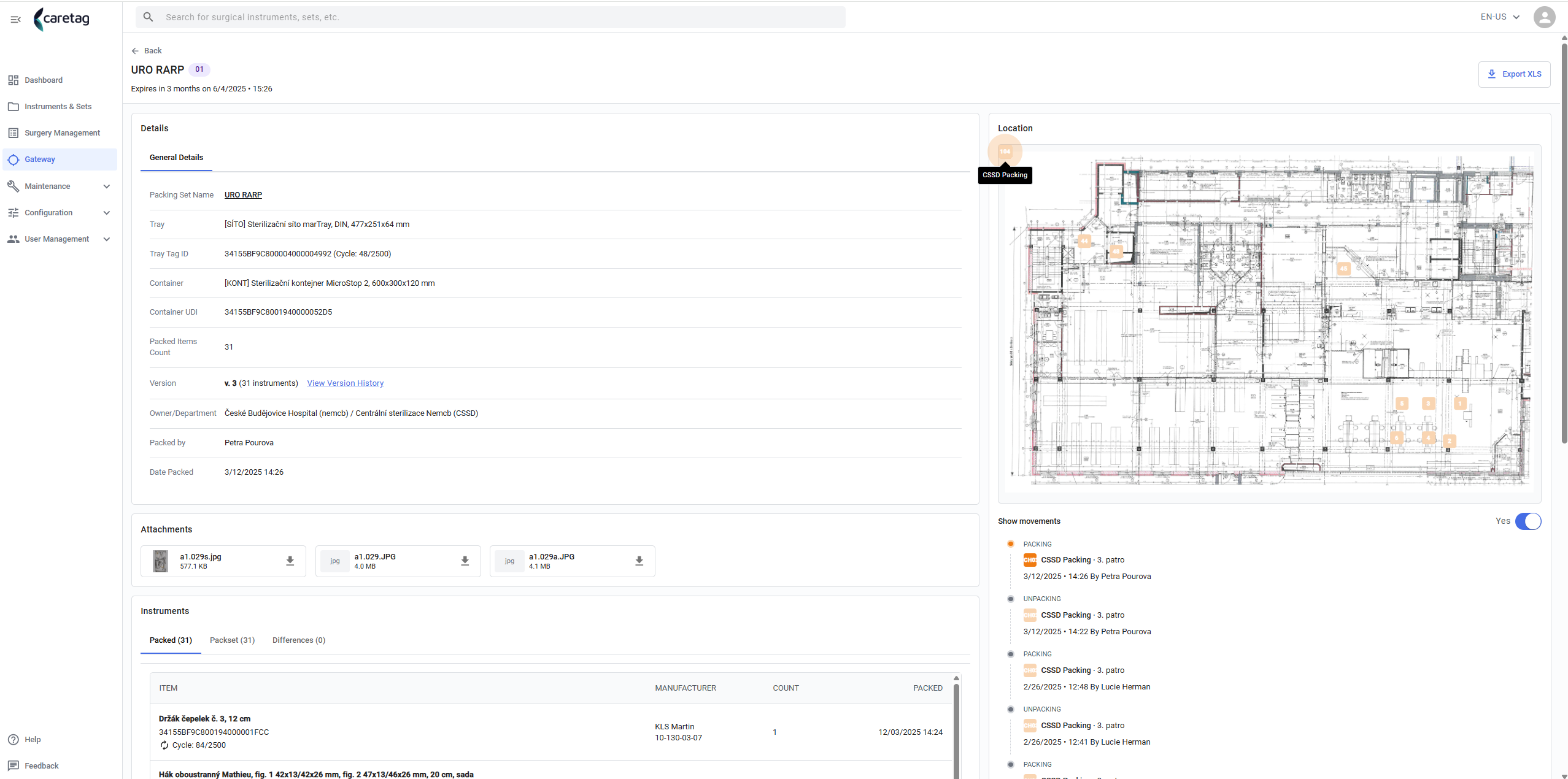Click the COUNT column header
The image size is (1568, 779).
[x=786, y=688]
